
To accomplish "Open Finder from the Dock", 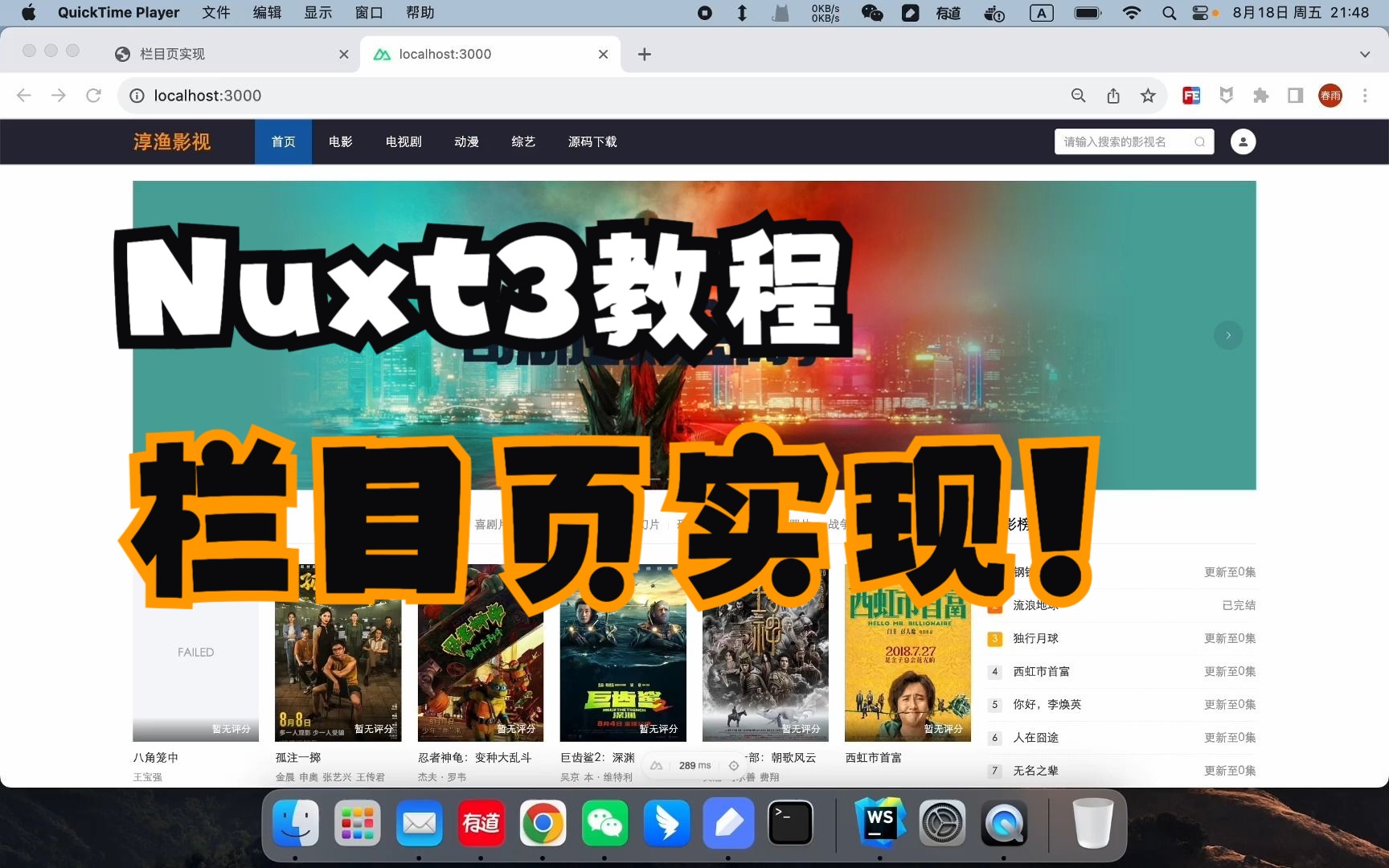I will tap(296, 824).
